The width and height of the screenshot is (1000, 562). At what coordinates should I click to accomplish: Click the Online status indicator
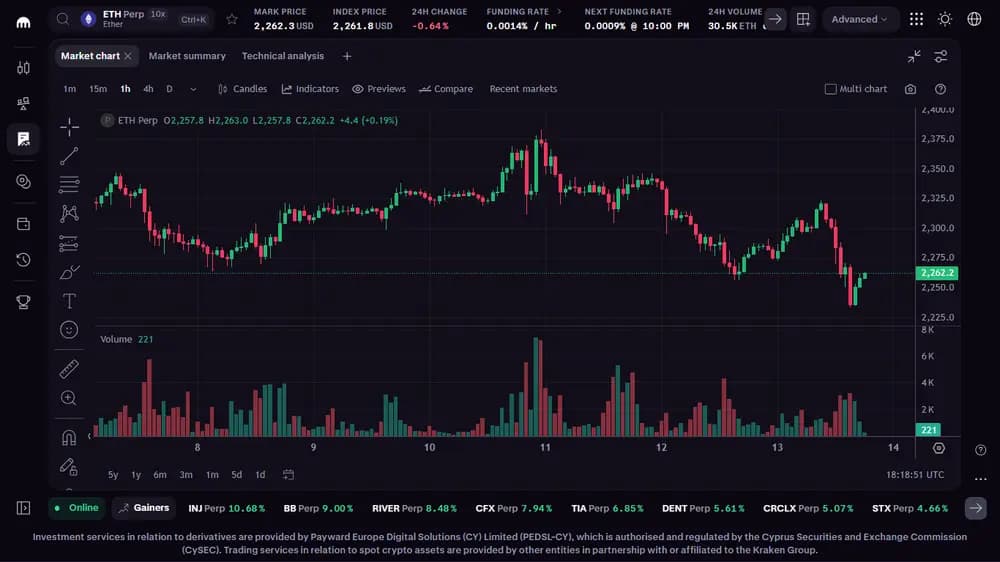click(77, 508)
